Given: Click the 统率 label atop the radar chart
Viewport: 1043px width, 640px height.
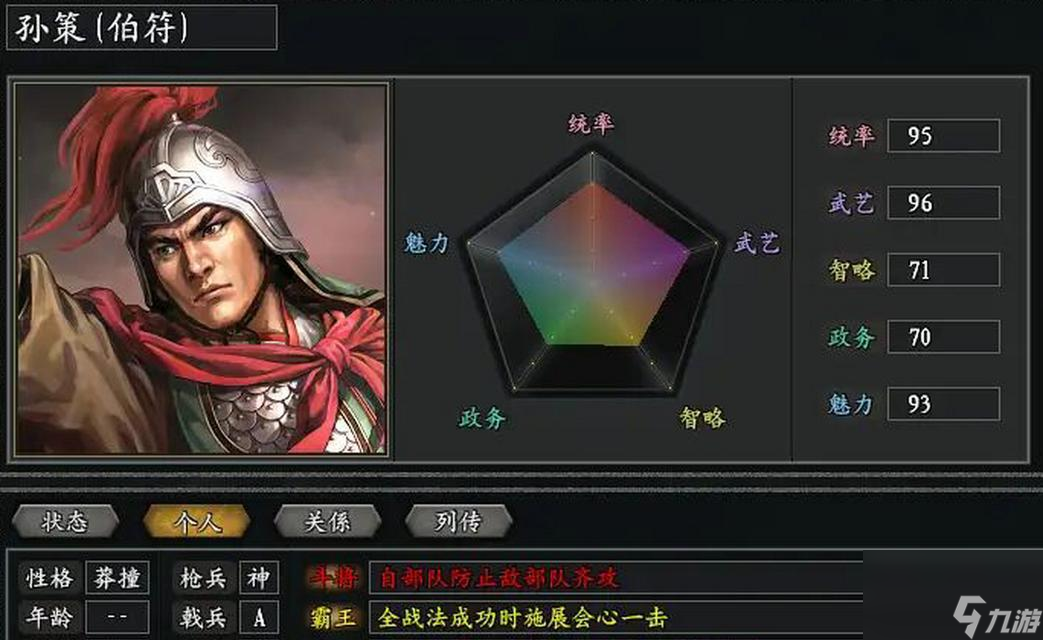Looking at the screenshot, I should pyautogui.click(x=591, y=123).
